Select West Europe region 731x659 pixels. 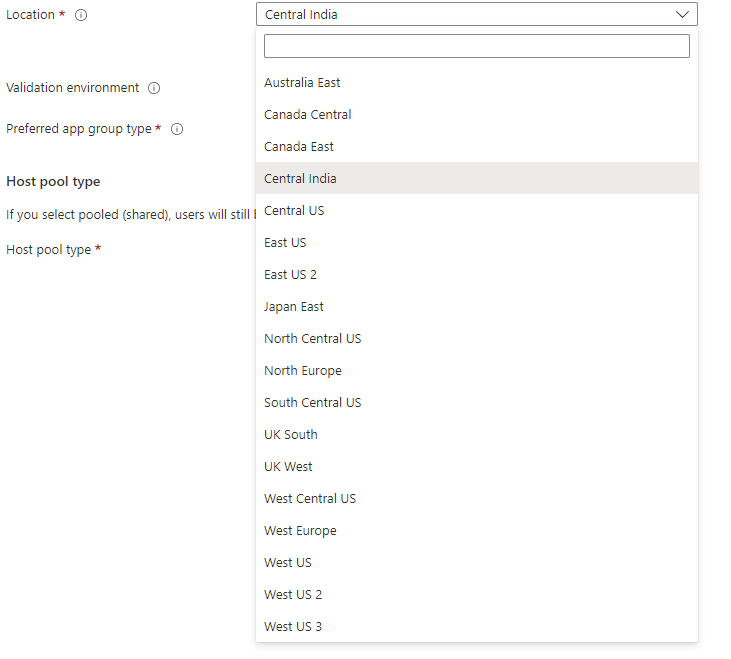coord(300,531)
